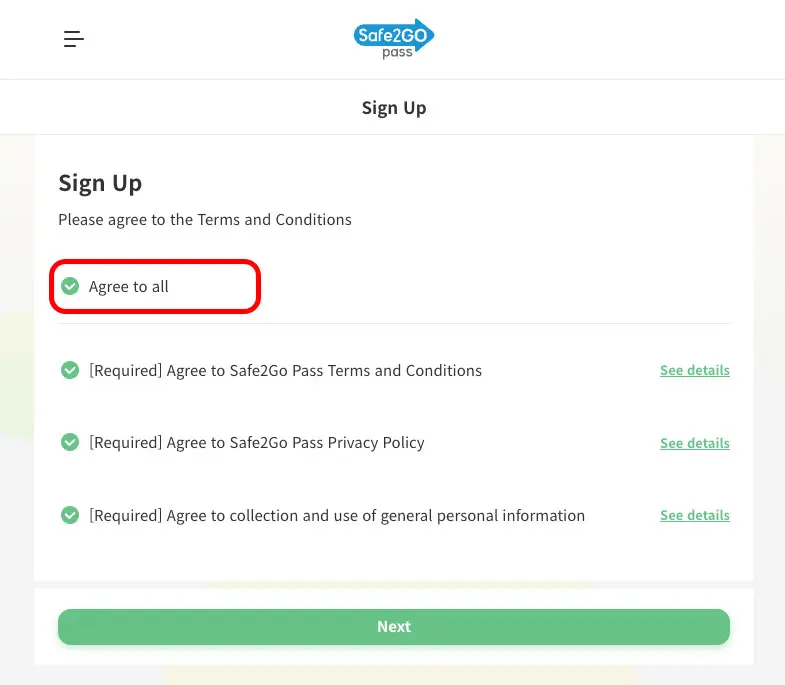The width and height of the screenshot is (785, 685).
Task: Select the Safe2Go Pass Terms and Conditions label
Action: coord(285,370)
